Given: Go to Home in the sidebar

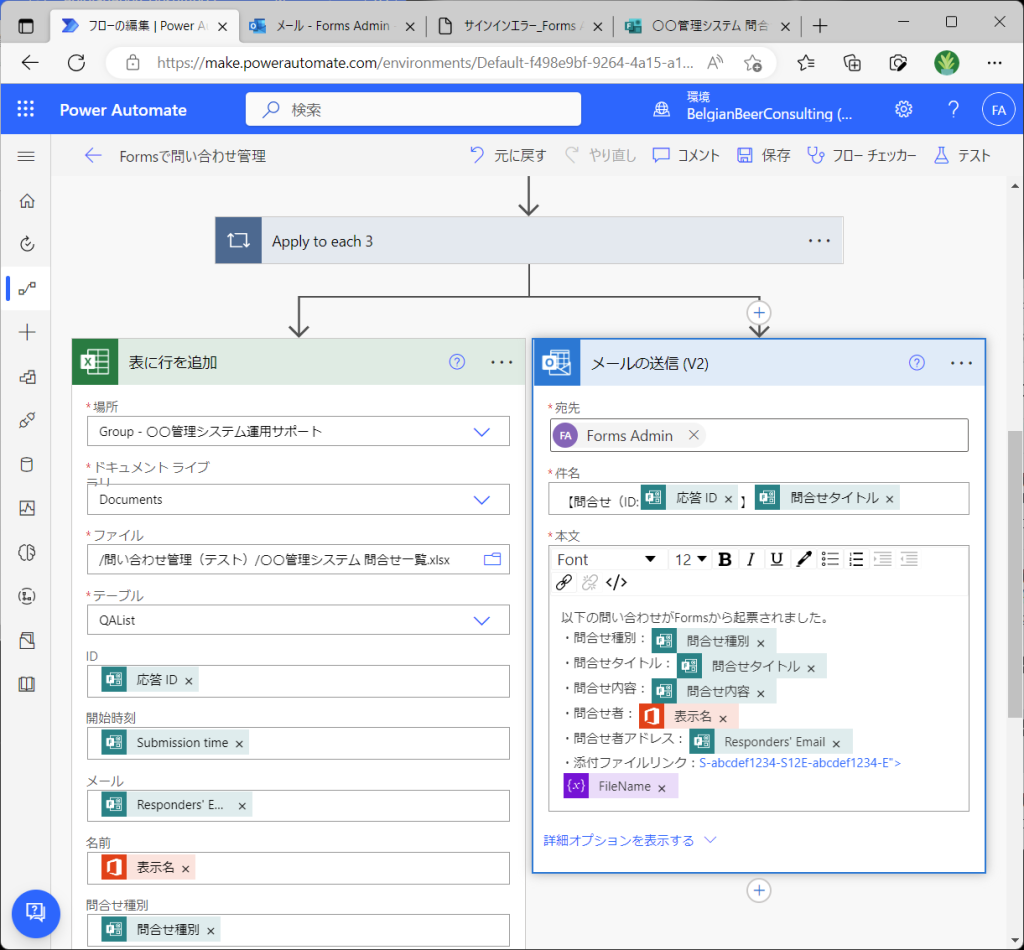Looking at the screenshot, I should [27, 200].
